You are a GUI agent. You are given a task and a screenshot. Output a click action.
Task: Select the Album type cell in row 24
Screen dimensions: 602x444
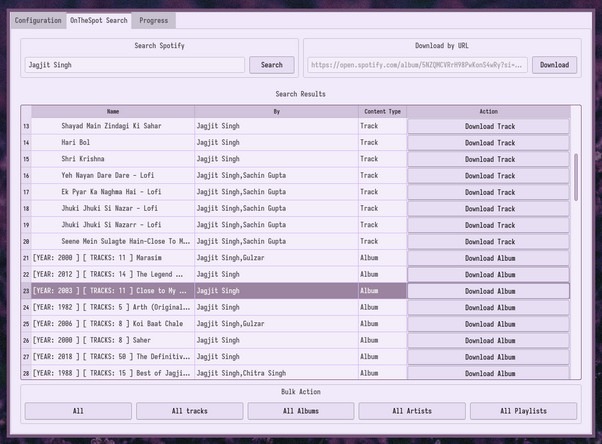coord(382,308)
